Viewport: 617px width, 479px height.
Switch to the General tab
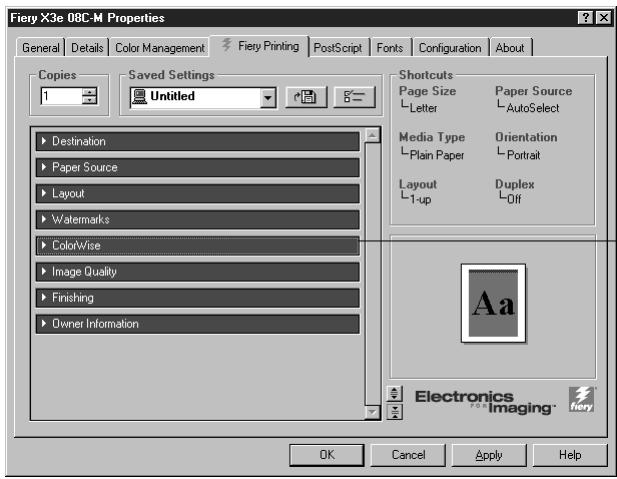pyautogui.click(x=41, y=48)
